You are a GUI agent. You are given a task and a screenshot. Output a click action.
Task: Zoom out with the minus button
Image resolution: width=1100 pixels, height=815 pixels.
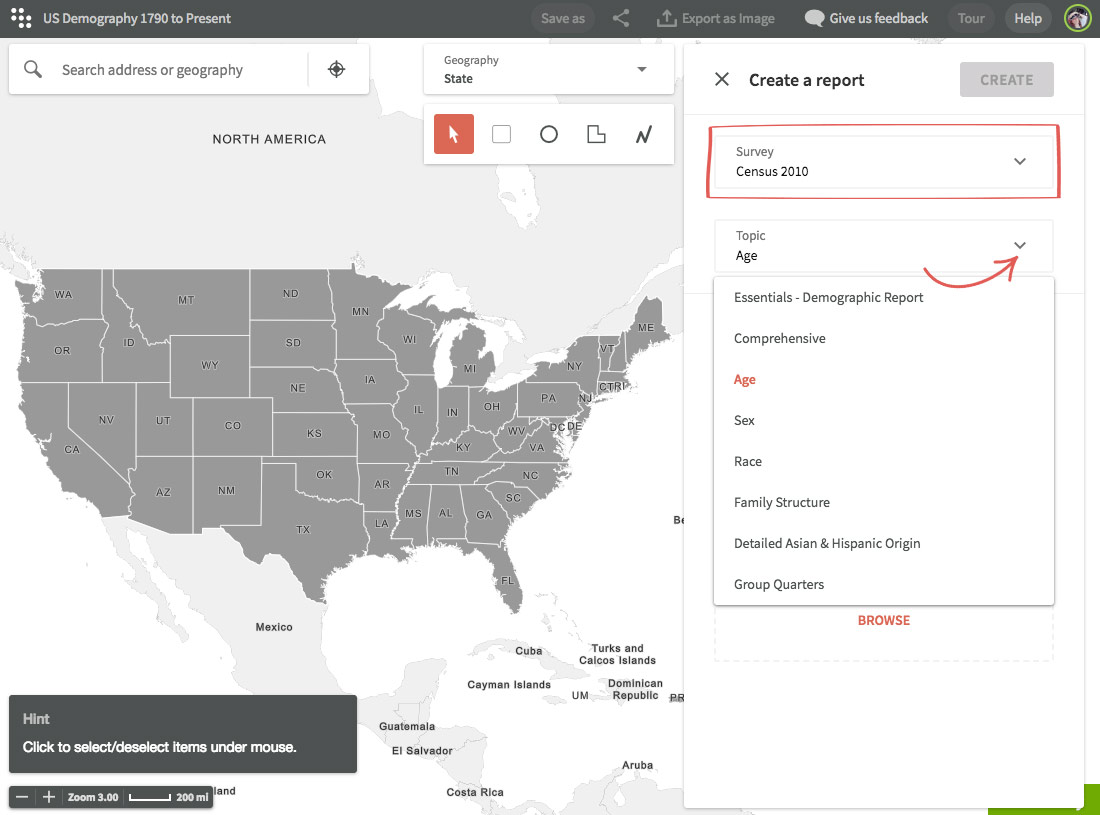click(x=22, y=797)
